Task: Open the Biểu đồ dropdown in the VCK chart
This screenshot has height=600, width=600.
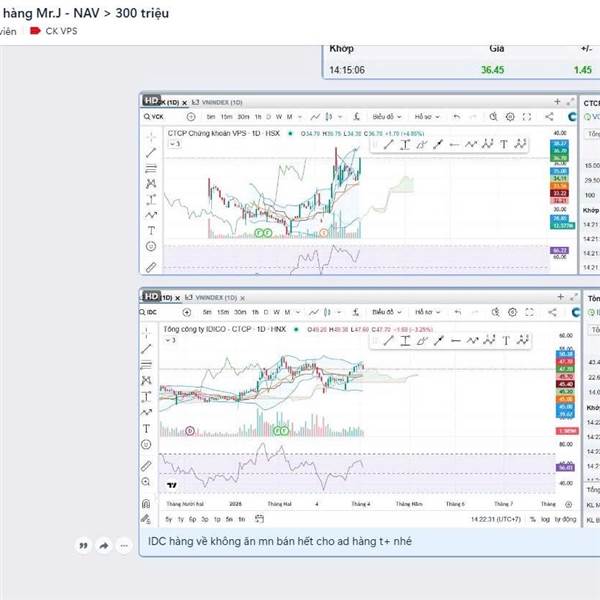Action: click(386, 117)
